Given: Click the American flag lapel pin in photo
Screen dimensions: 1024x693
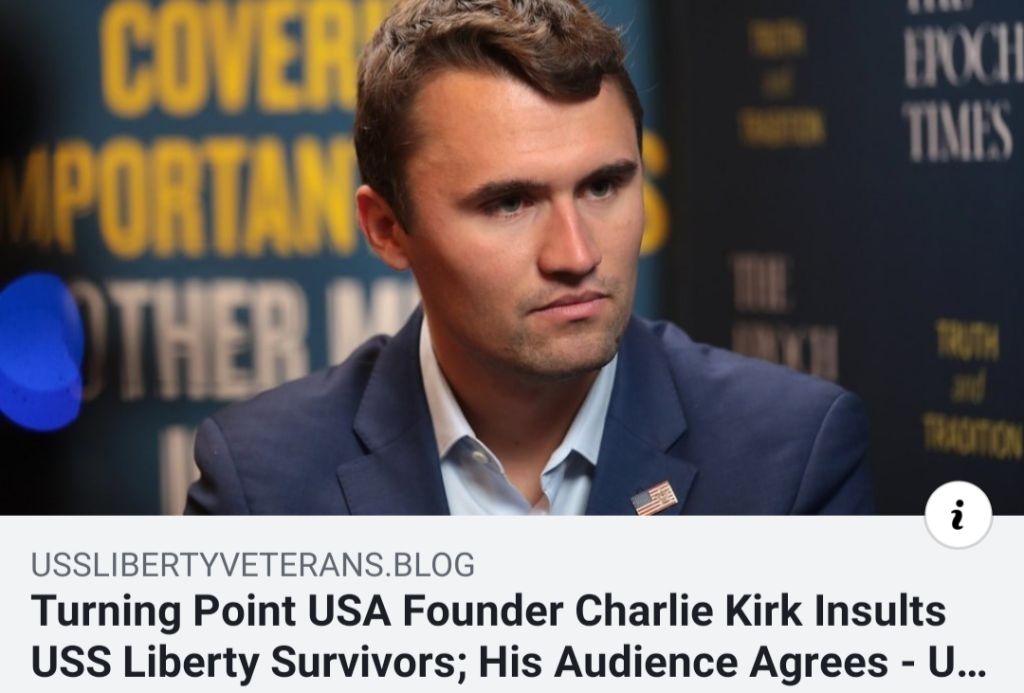Looking at the screenshot, I should tap(654, 498).
